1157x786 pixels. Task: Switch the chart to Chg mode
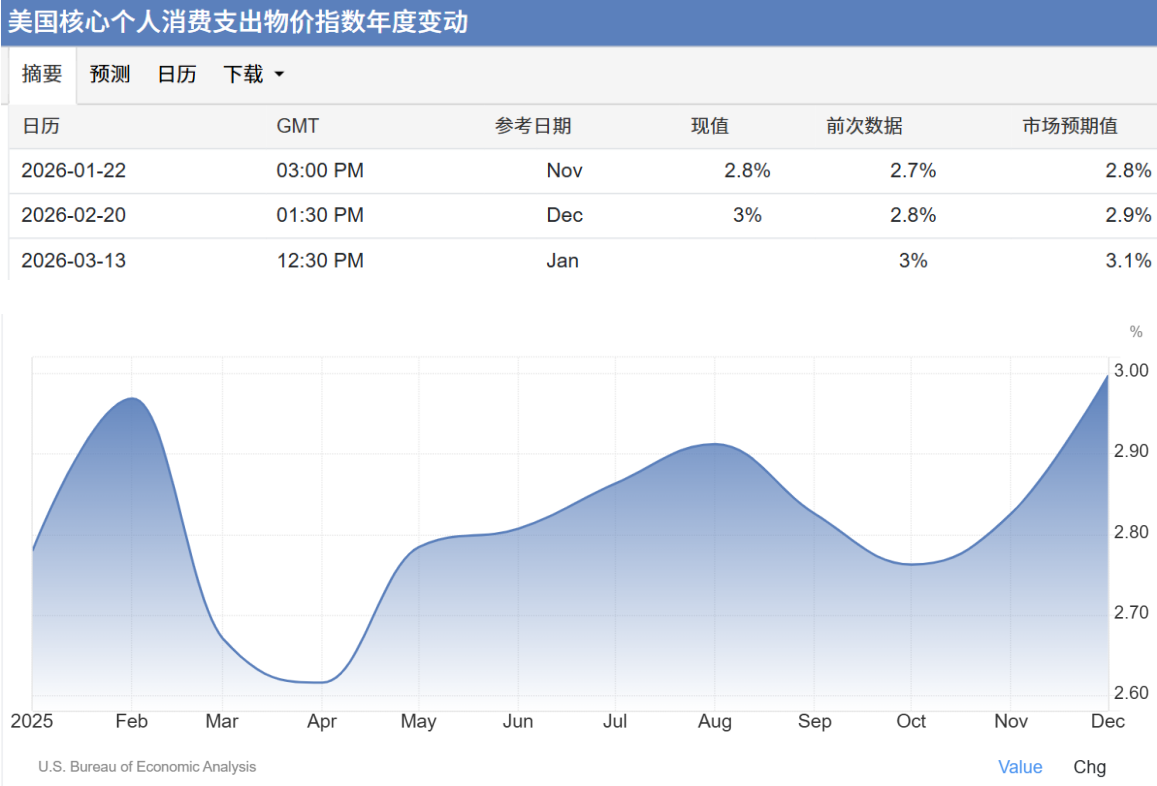[1089, 767]
